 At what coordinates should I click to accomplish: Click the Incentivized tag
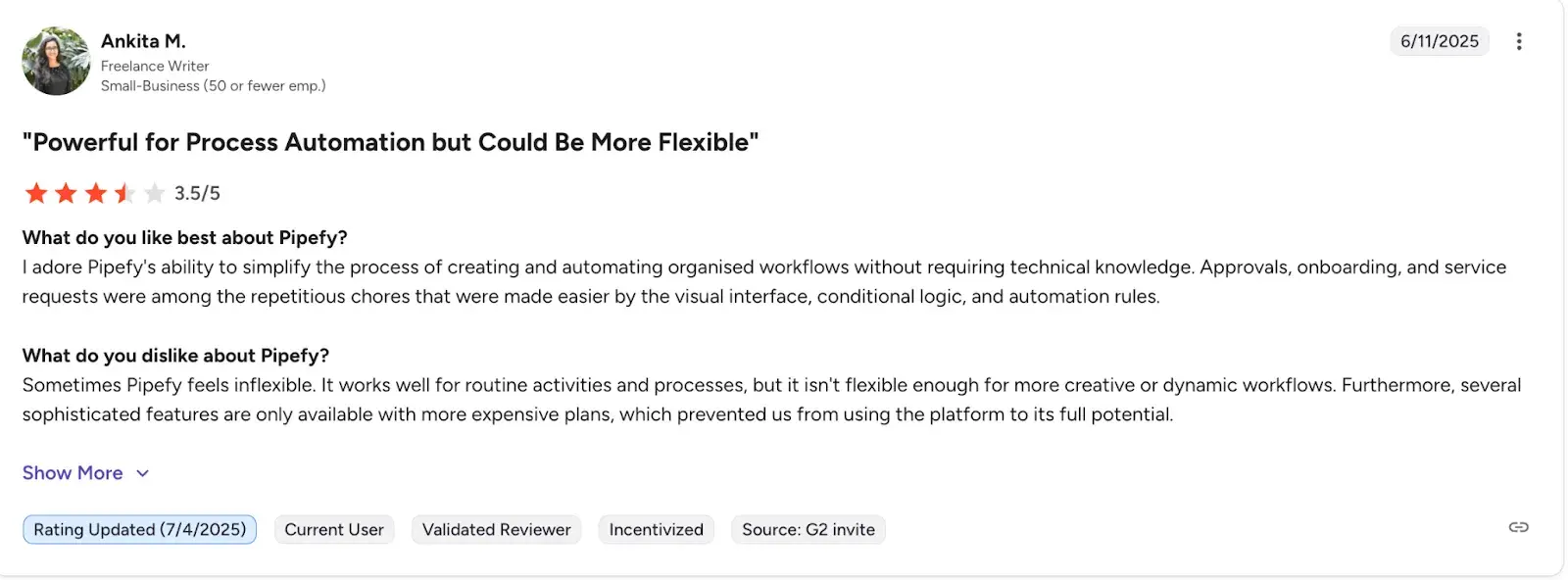point(656,530)
